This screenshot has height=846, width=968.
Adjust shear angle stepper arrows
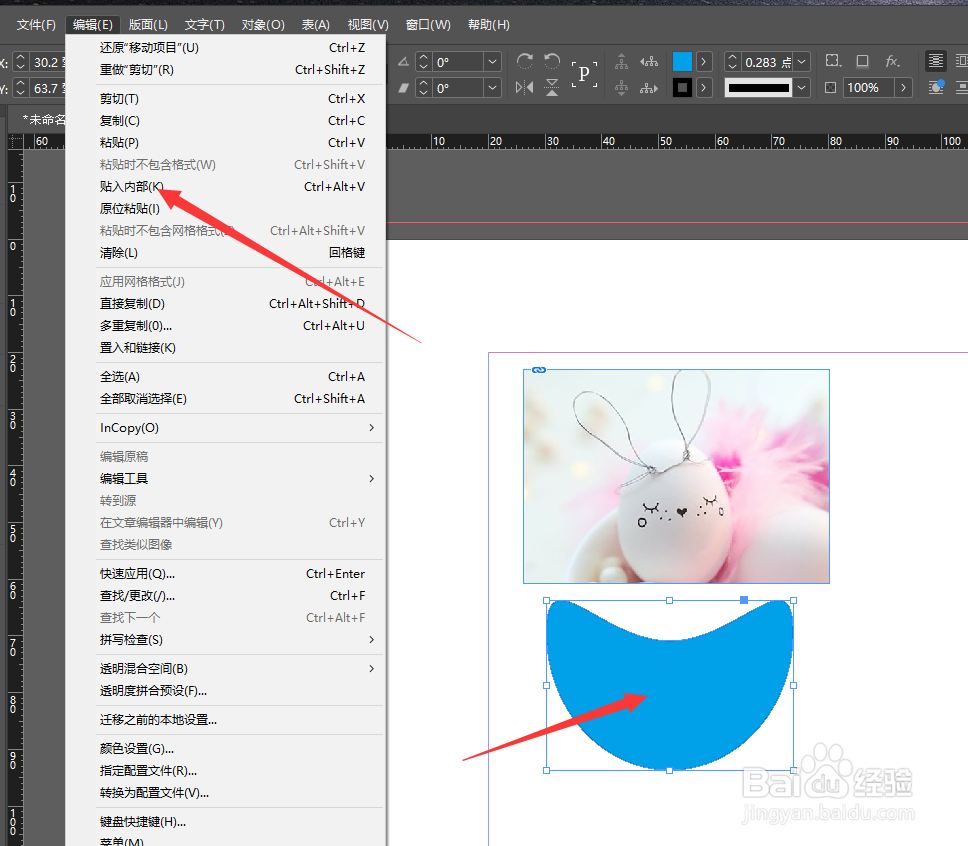pos(424,88)
